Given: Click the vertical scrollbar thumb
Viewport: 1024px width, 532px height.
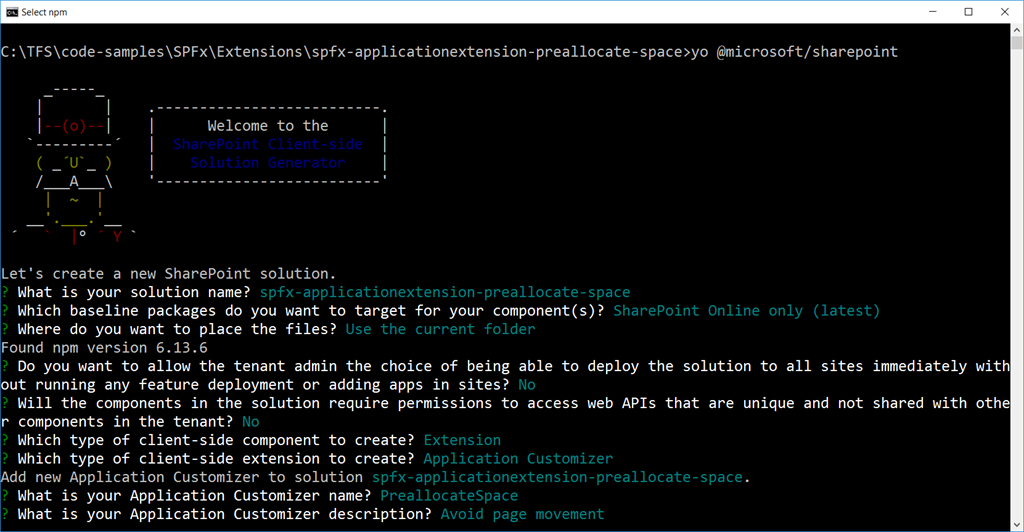Looking at the screenshot, I should click(x=1017, y=43).
